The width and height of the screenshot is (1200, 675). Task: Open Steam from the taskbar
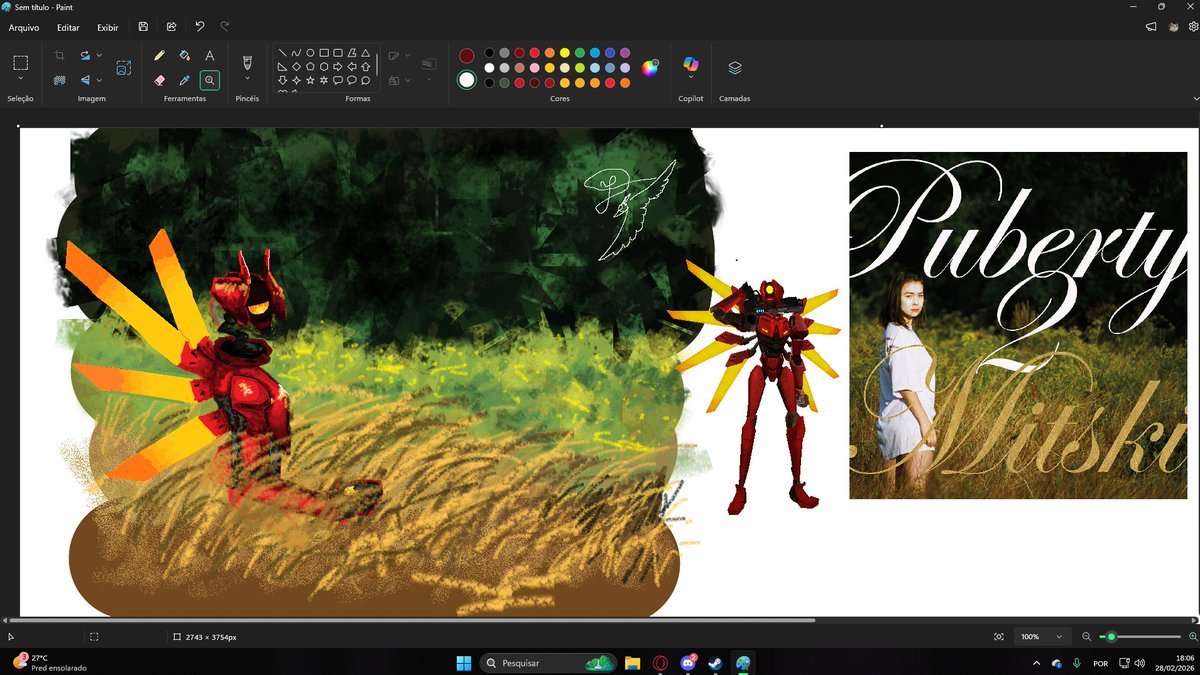click(x=715, y=662)
